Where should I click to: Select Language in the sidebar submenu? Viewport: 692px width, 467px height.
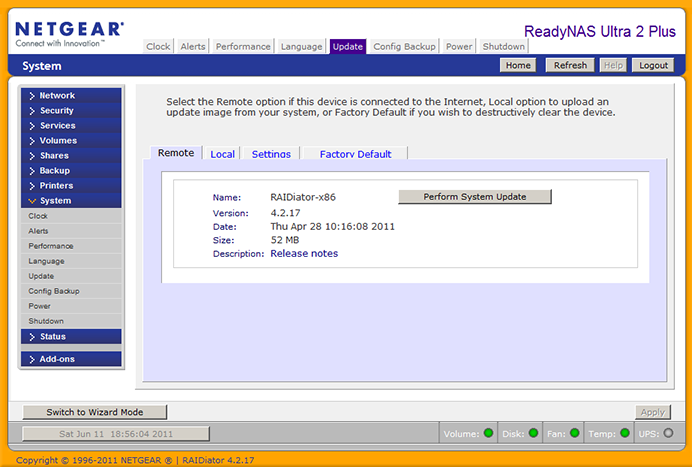coord(71,261)
